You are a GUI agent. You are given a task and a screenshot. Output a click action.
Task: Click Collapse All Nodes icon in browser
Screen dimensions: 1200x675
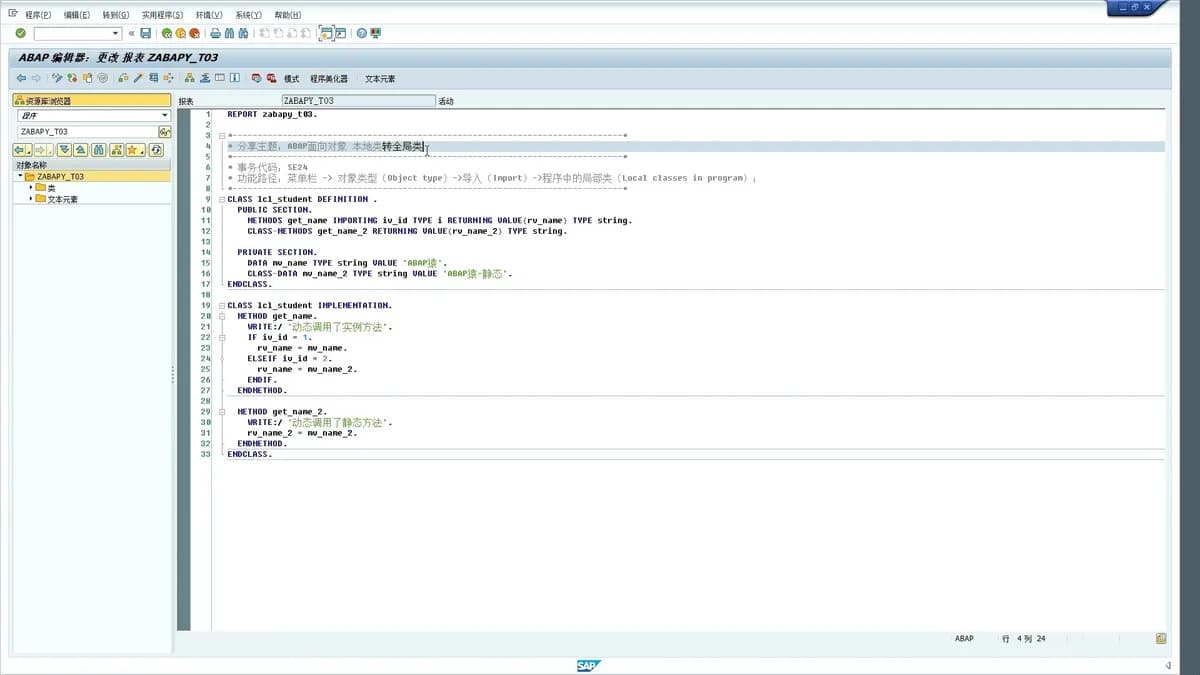81,150
